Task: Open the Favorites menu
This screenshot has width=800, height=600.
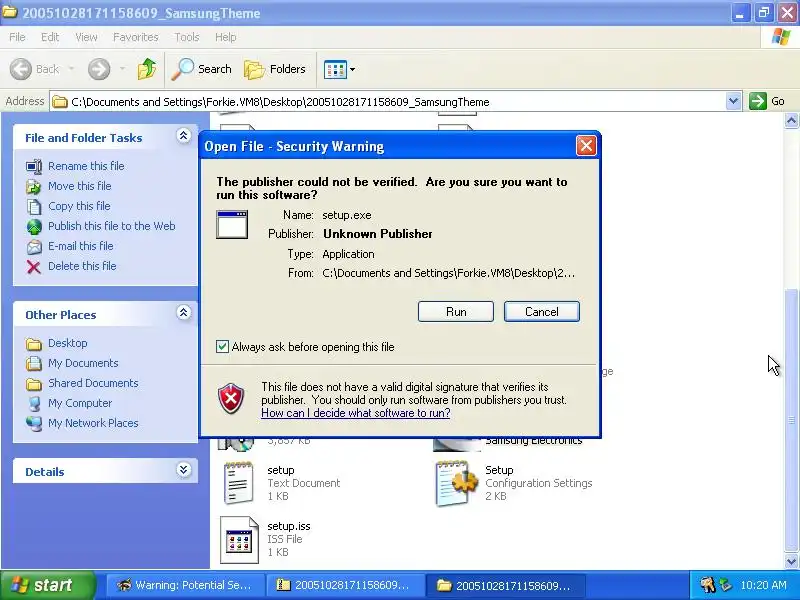Action: 135,37
